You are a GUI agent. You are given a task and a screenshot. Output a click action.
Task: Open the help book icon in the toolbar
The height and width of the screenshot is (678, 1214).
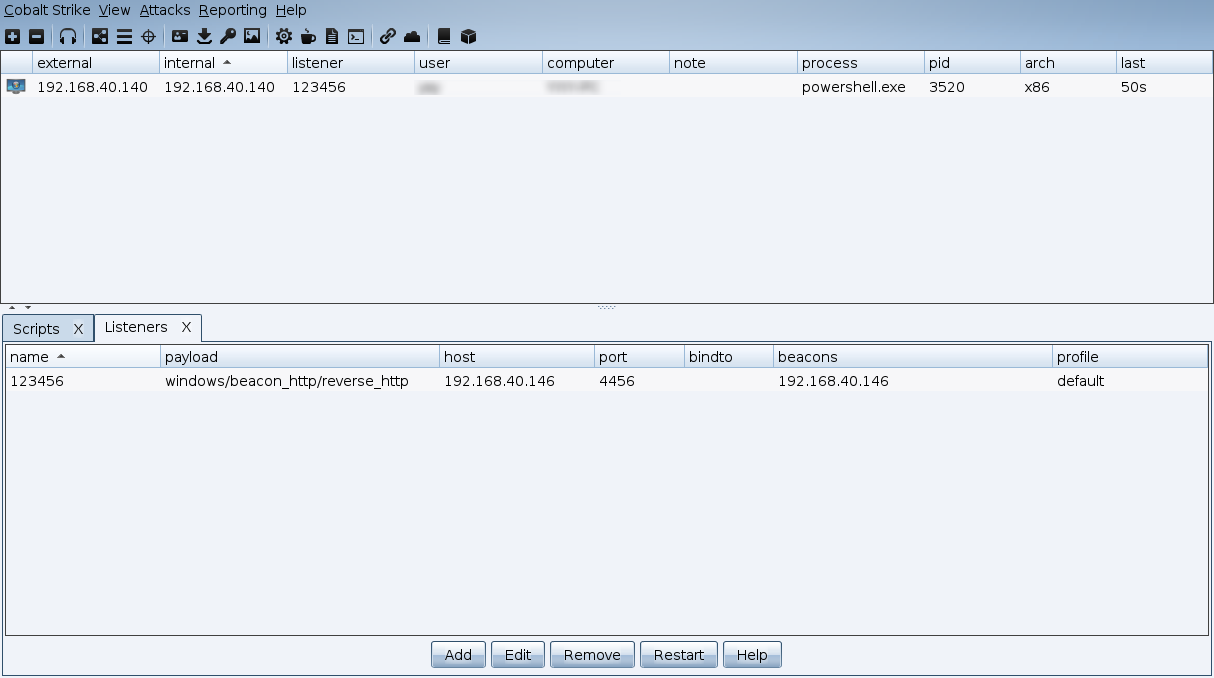coord(444,36)
